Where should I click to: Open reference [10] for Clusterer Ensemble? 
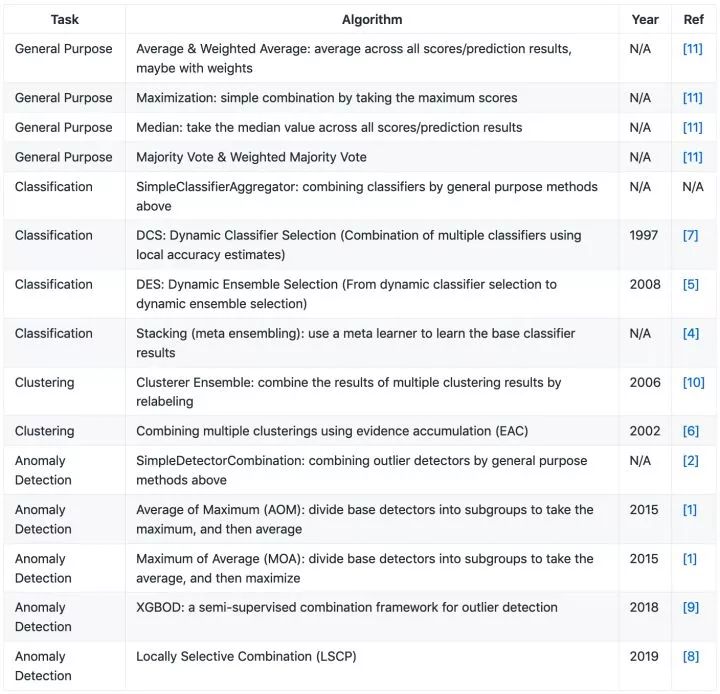pyautogui.click(x=693, y=382)
